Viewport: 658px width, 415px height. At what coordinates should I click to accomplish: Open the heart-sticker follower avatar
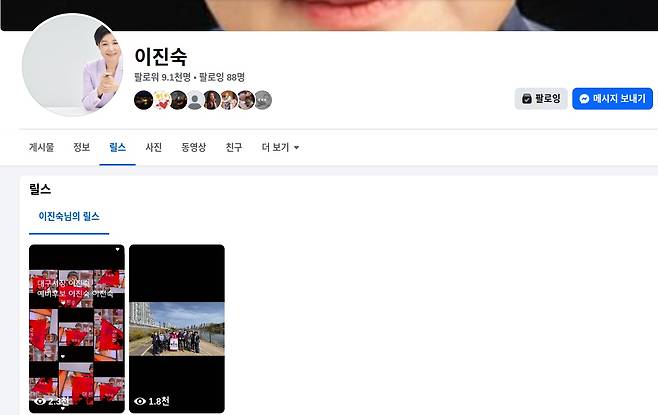(x=161, y=100)
